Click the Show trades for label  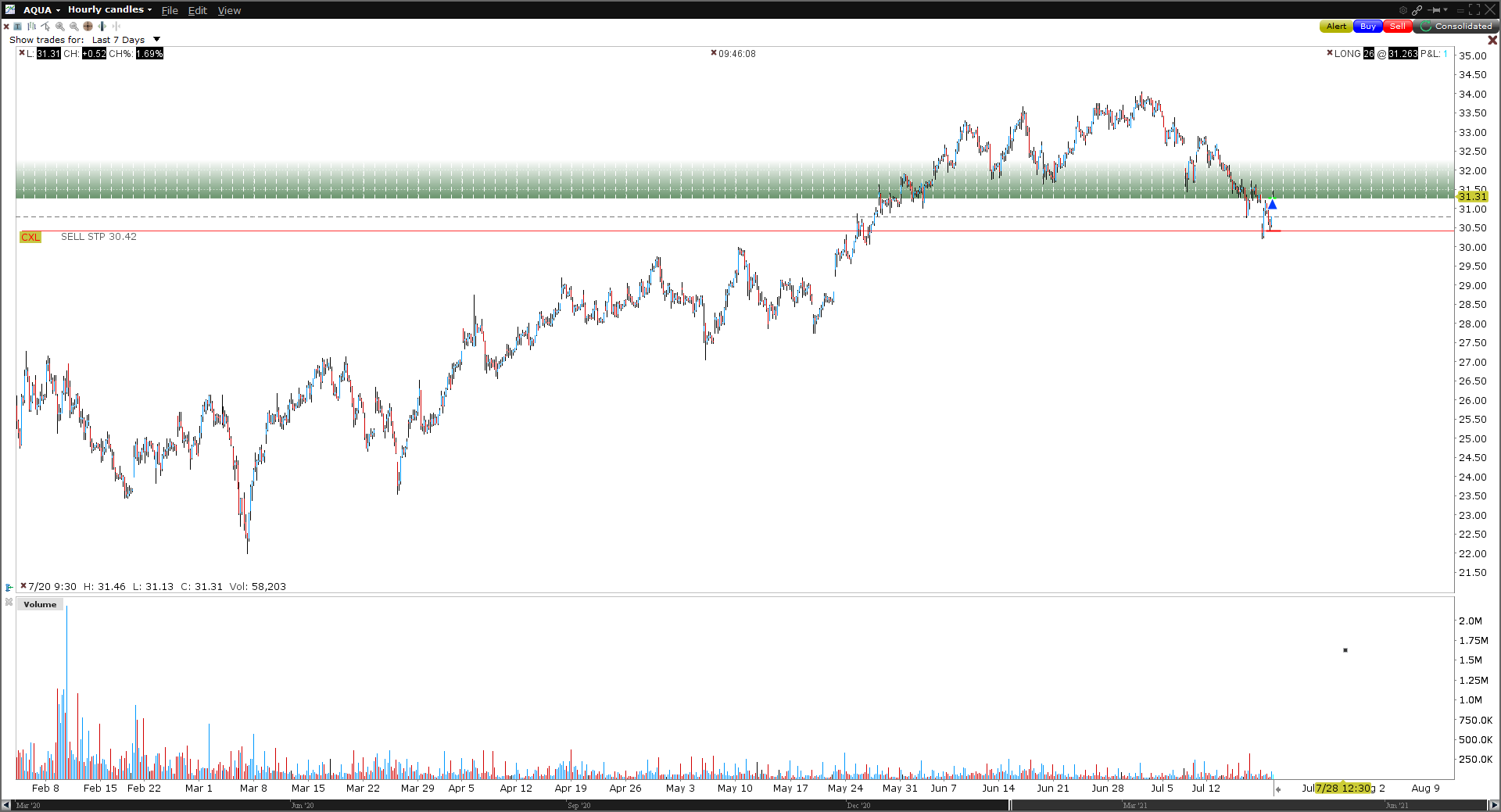point(46,40)
